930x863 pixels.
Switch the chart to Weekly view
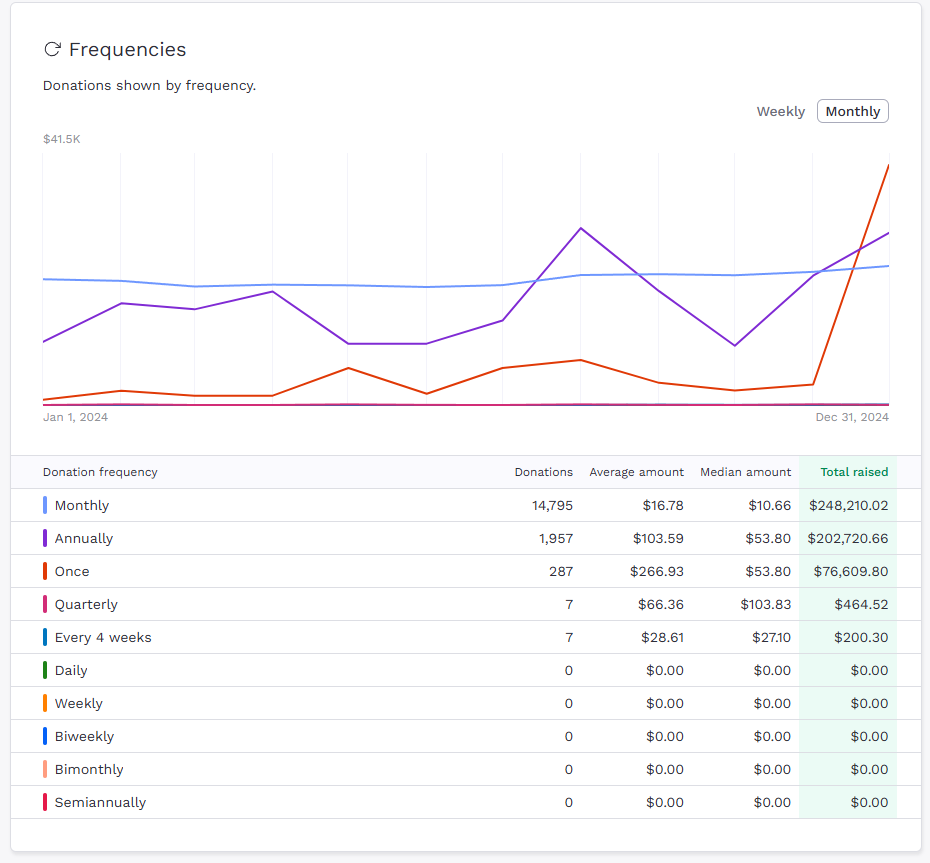point(781,111)
